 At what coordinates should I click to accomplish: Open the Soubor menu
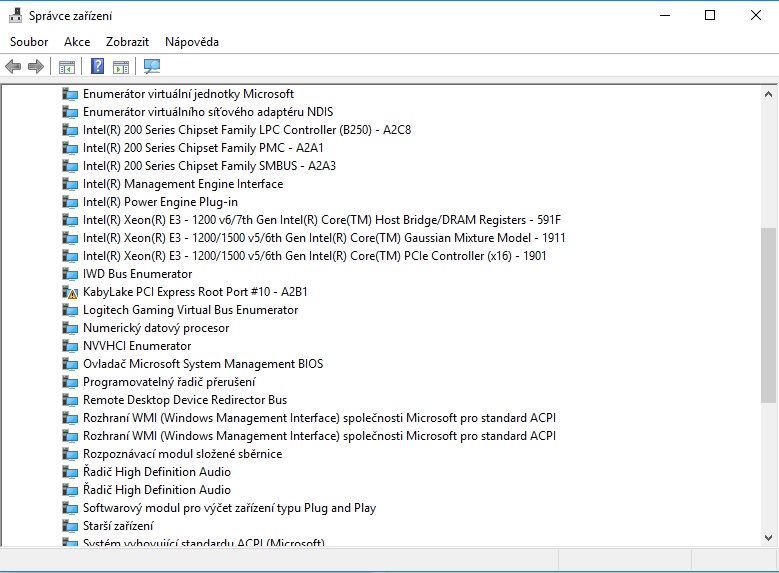pos(29,42)
